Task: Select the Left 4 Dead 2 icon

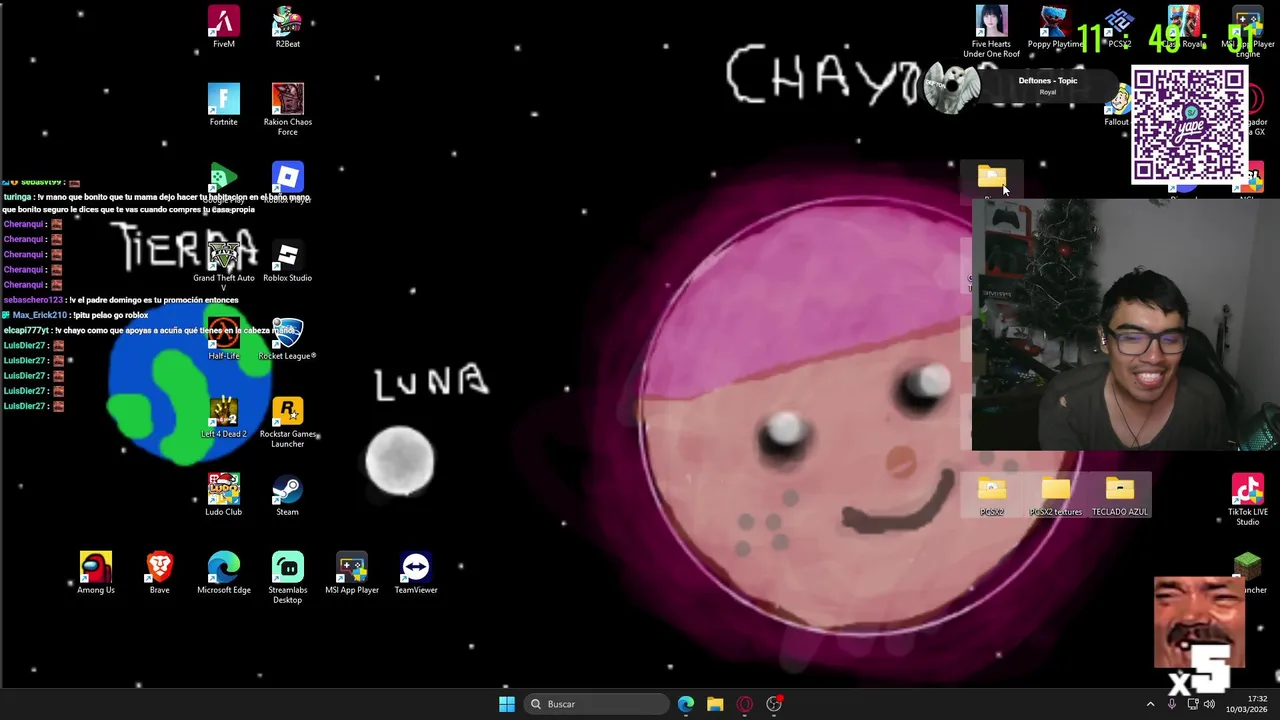Action: point(223,418)
